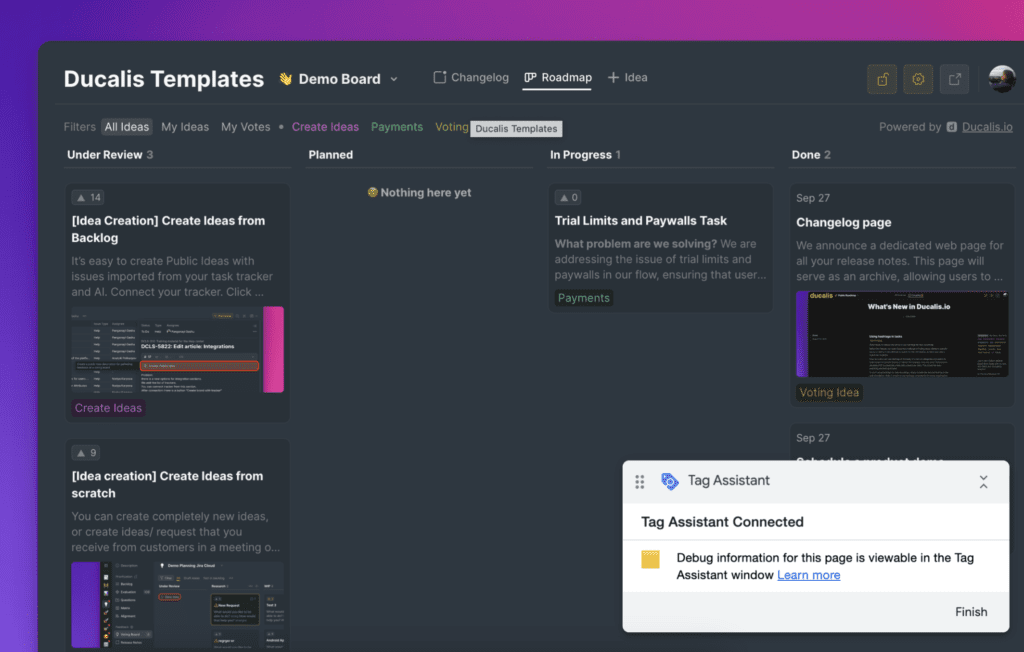The height and width of the screenshot is (652, 1024).
Task: Upvote the Create Ideas from Backlog idea
Action: 88,197
